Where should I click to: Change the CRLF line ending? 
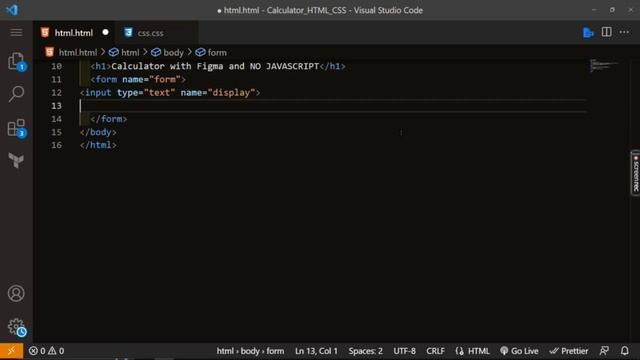tap(436, 351)
